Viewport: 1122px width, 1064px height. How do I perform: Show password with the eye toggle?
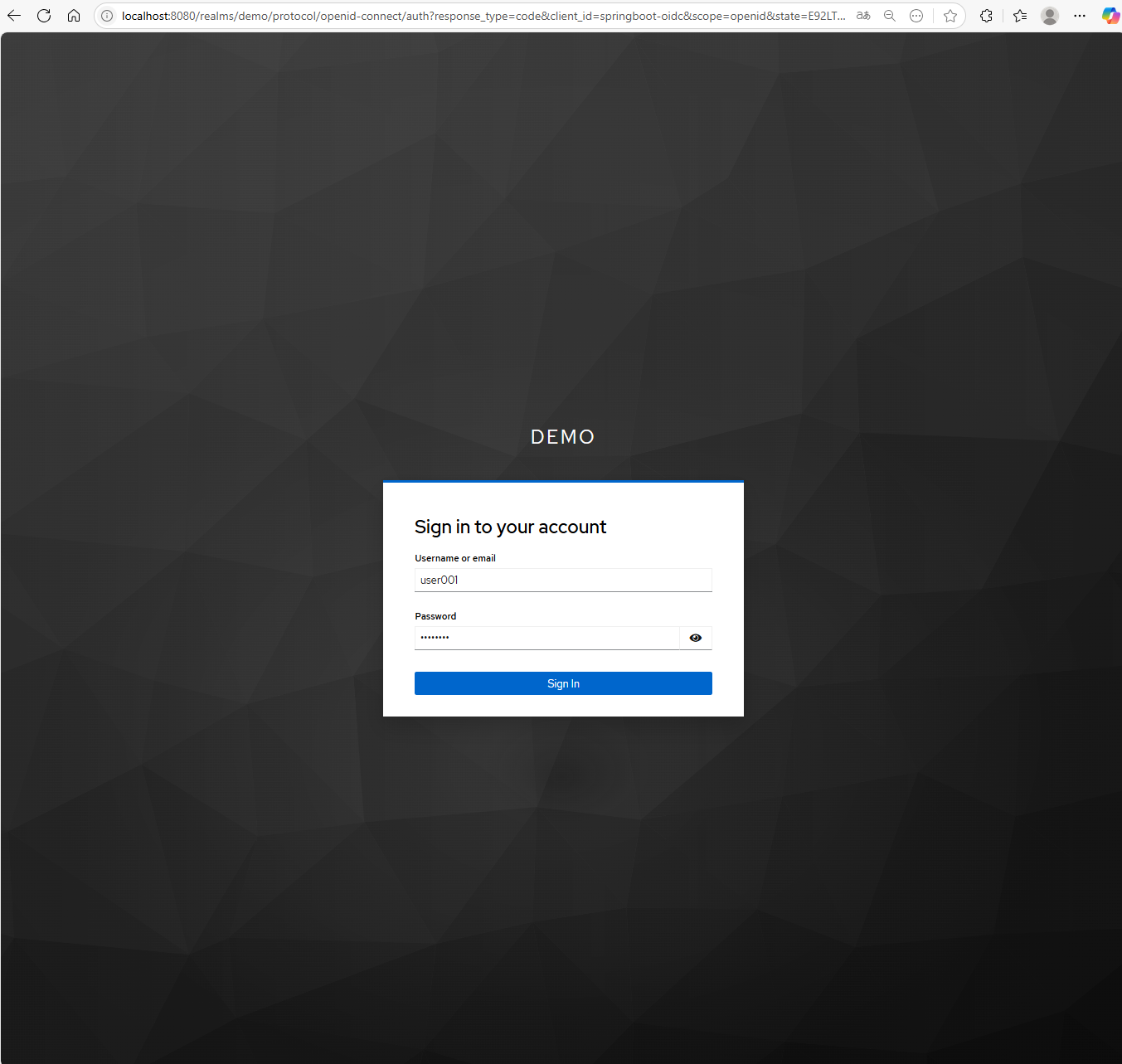[696, 638]
